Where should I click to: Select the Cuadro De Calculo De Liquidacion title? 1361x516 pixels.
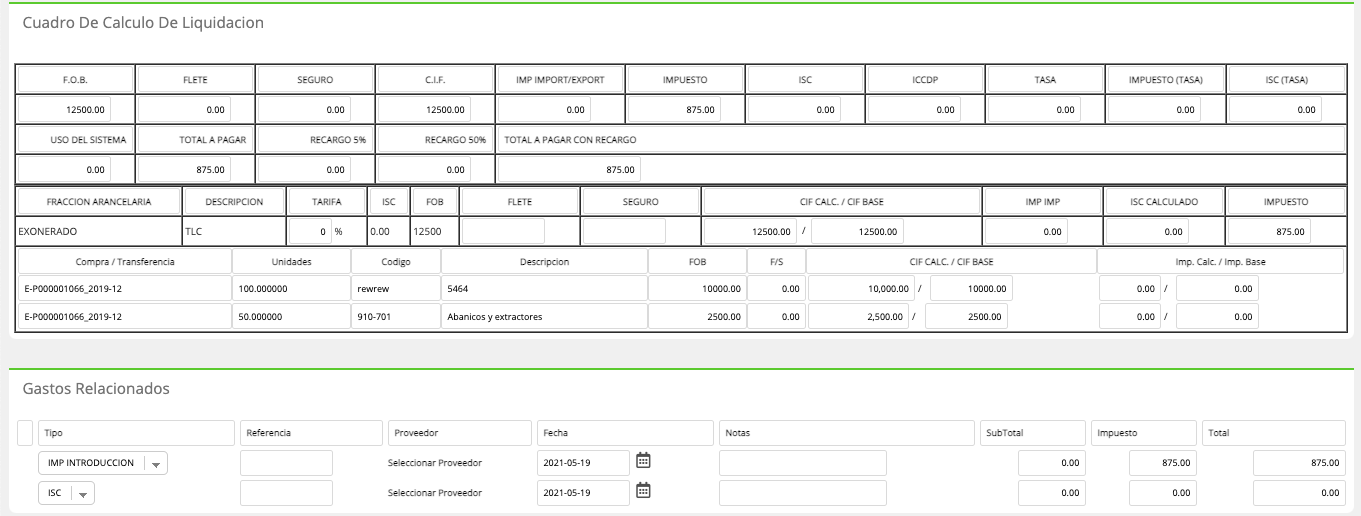(x=143, y=23)
